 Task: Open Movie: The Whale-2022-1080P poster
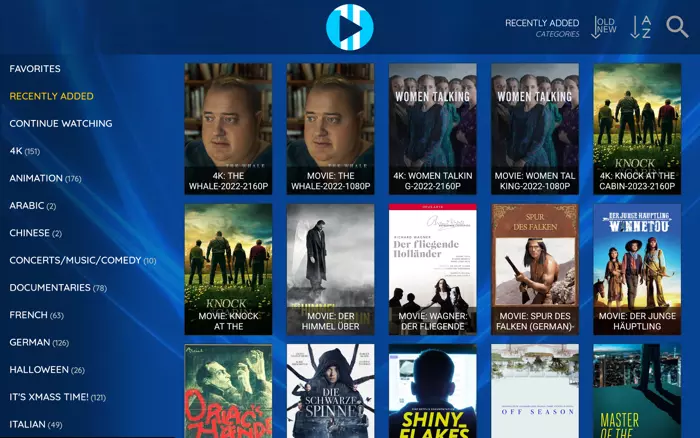(330, 129)
